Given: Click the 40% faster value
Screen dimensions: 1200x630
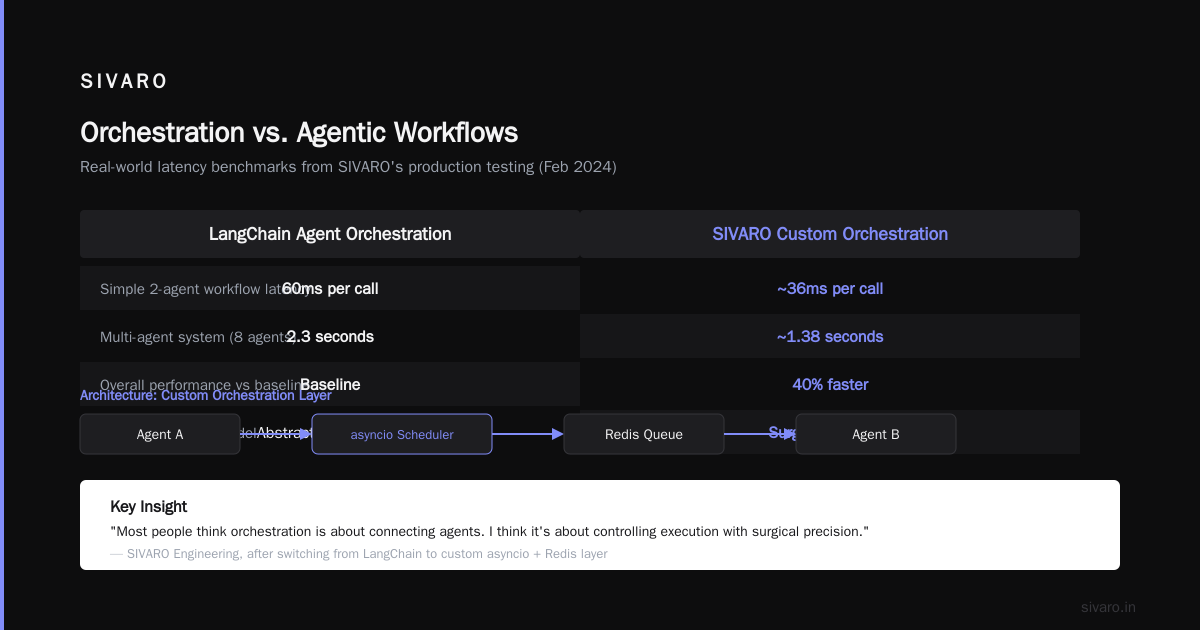Looking at the screenshot, I should coord(830,385).
